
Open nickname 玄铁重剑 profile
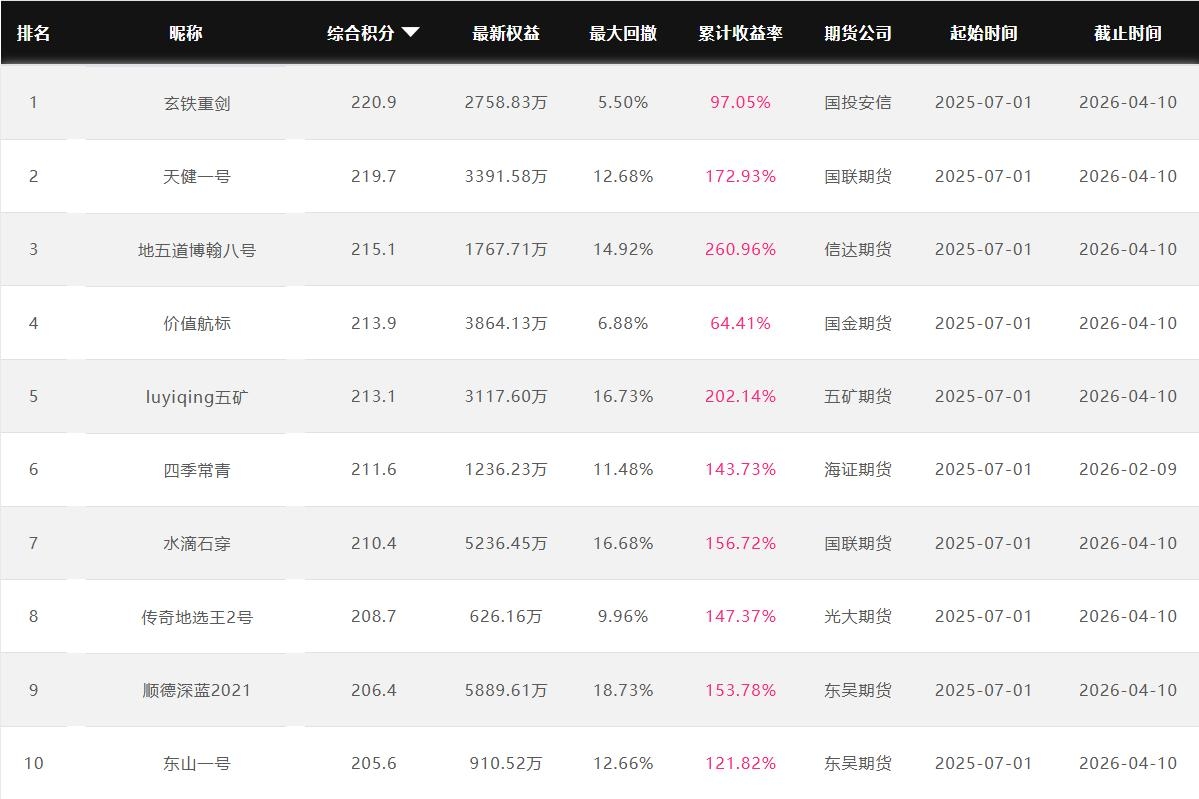pyautogui.click(x=197, y=103)
